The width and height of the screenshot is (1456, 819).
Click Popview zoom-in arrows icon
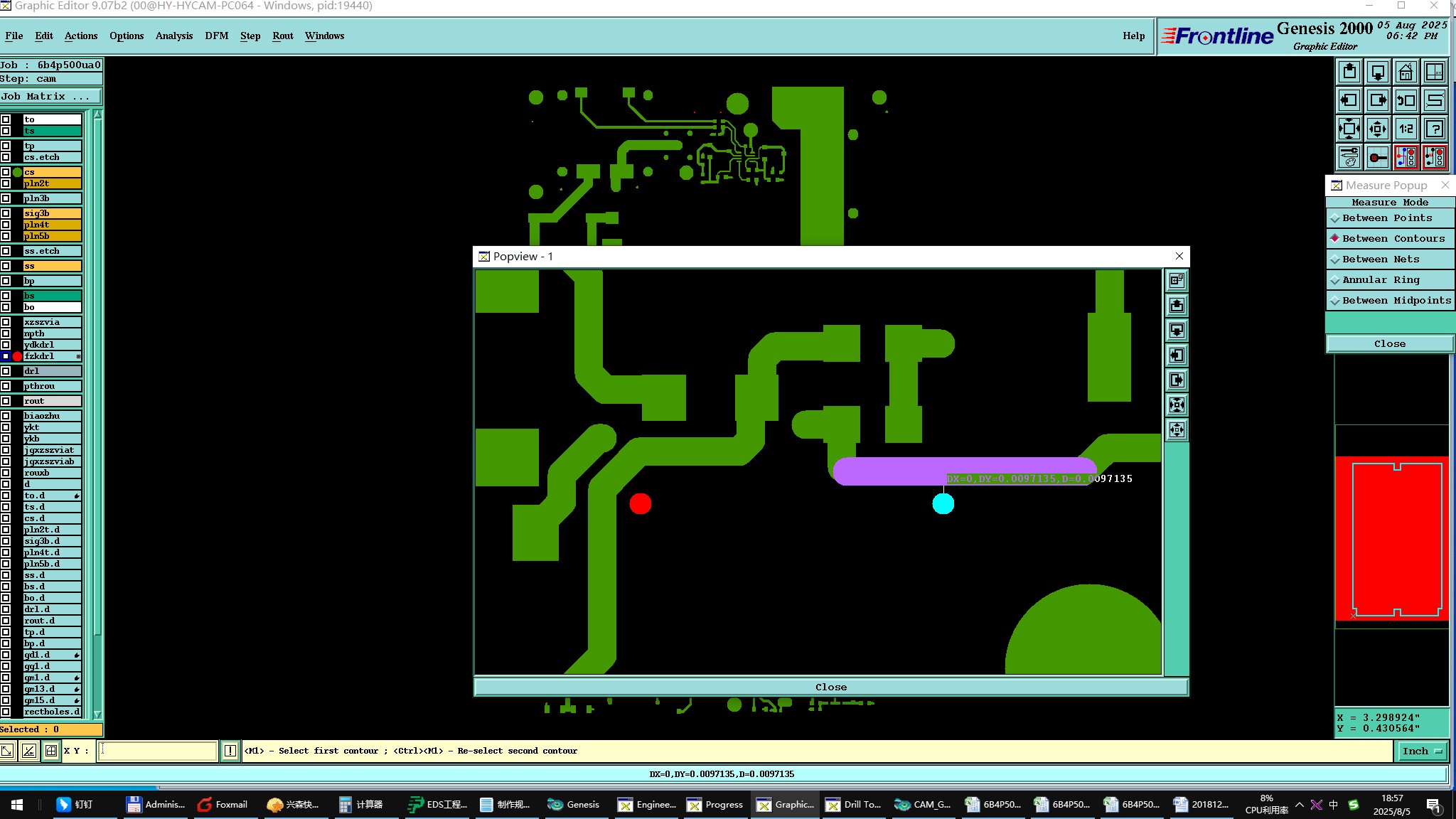point(1177,405)
